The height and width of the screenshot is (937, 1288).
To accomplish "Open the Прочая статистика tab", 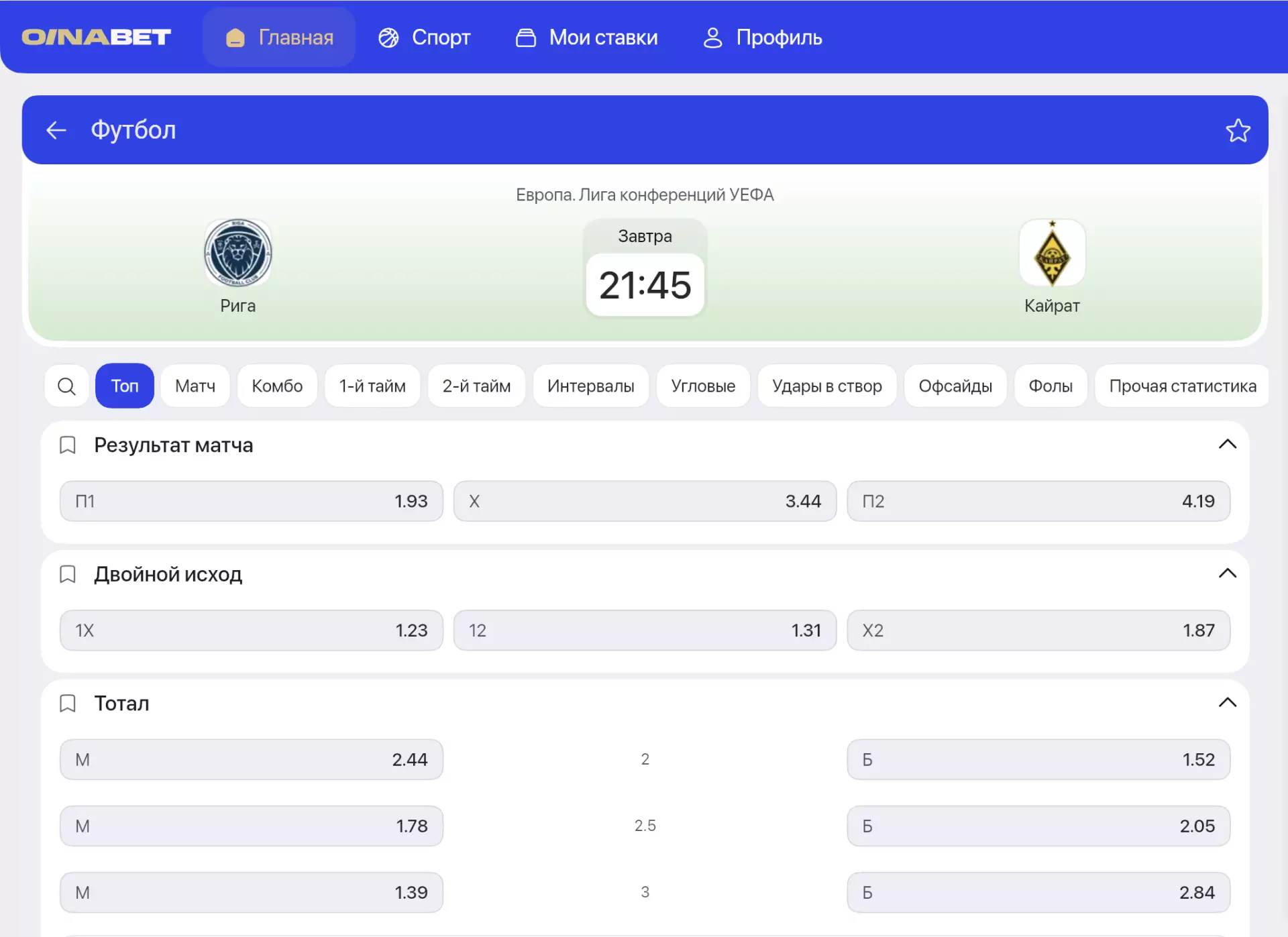I will coord(1182,386).
